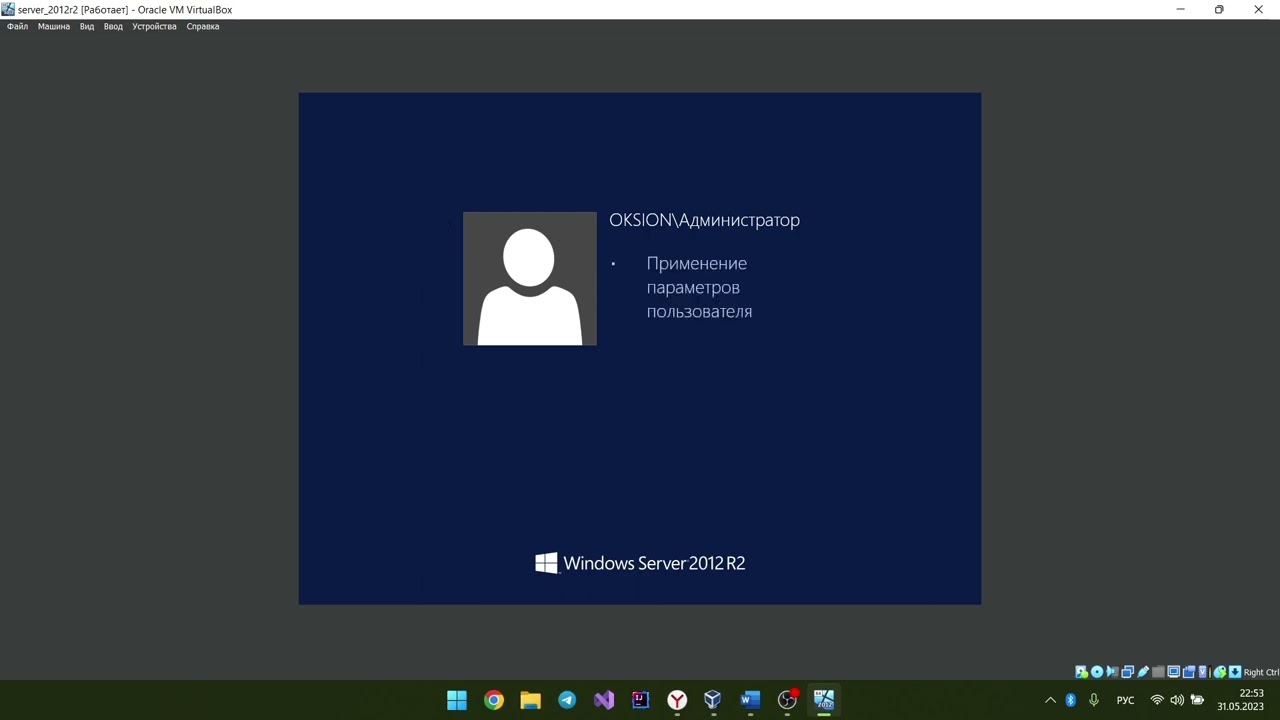The height and width of the screenshot is (720, 1280).
Task: Click the CPU virtualization V status icon
Action: point(1203,672)
